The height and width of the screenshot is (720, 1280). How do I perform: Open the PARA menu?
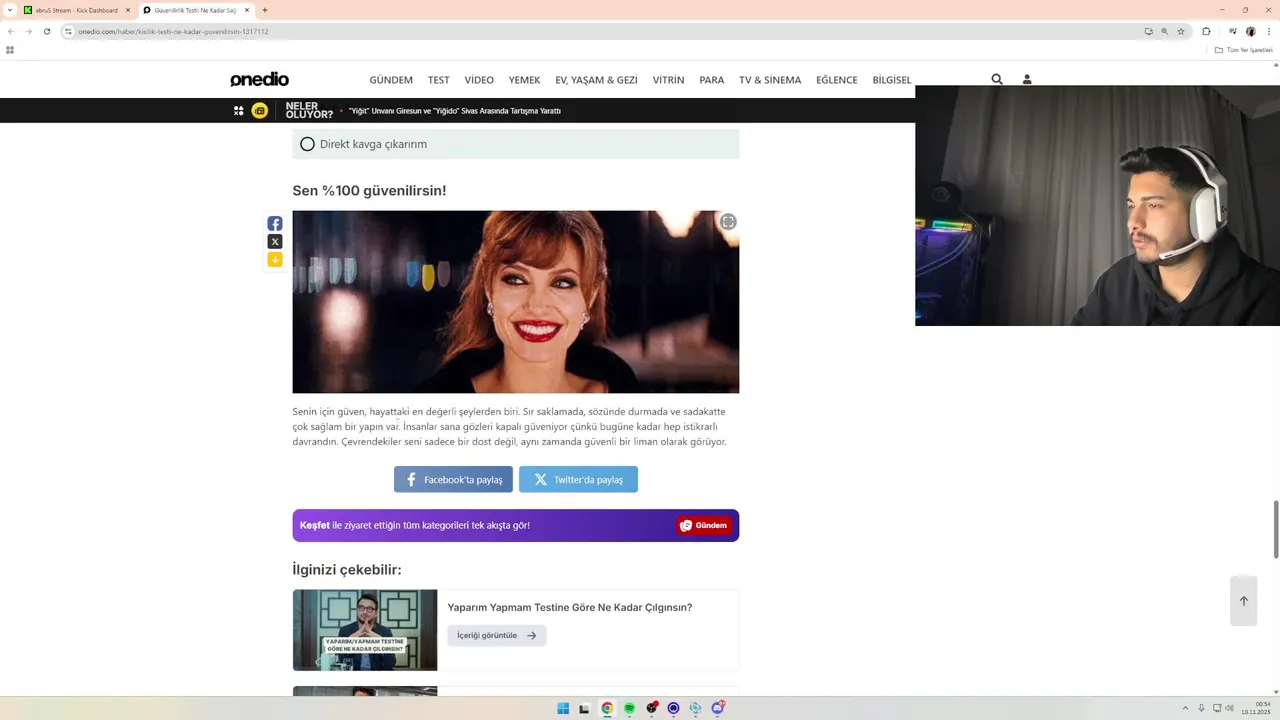pos(712,80)
